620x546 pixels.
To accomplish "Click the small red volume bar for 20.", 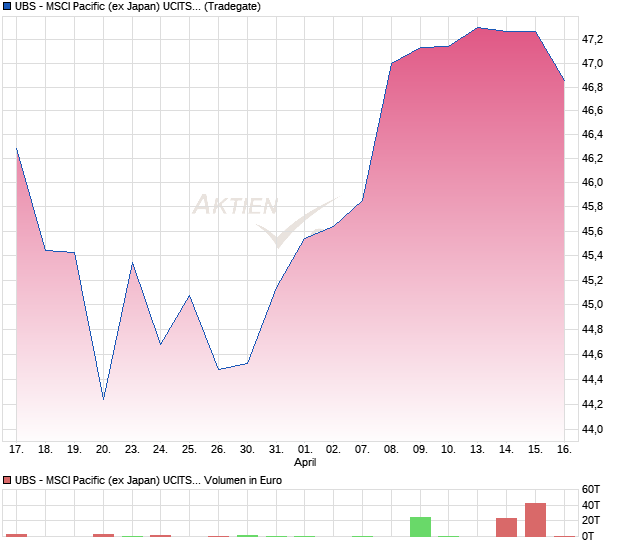I will coord(103,535).
